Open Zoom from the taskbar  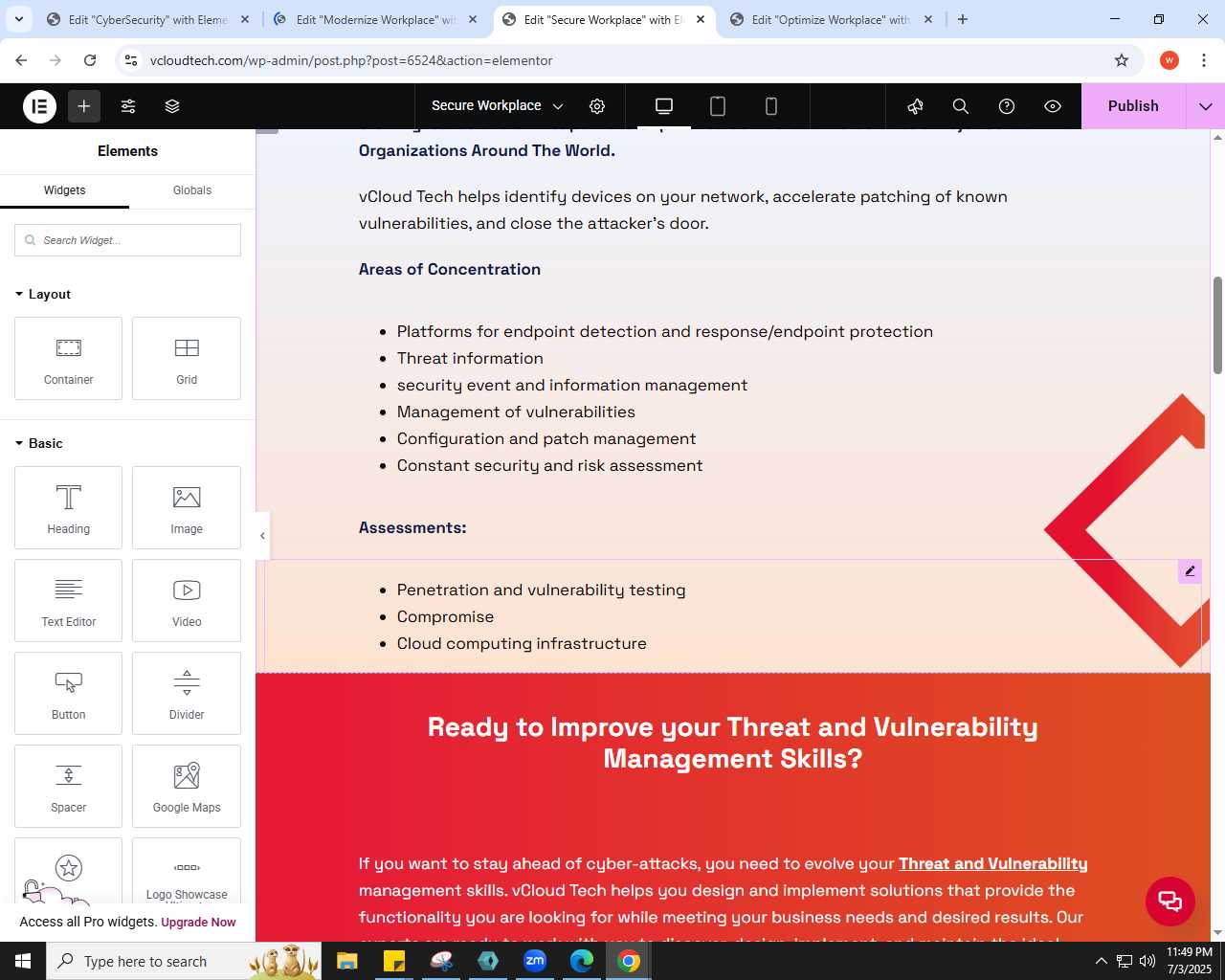tap(535, 961)
